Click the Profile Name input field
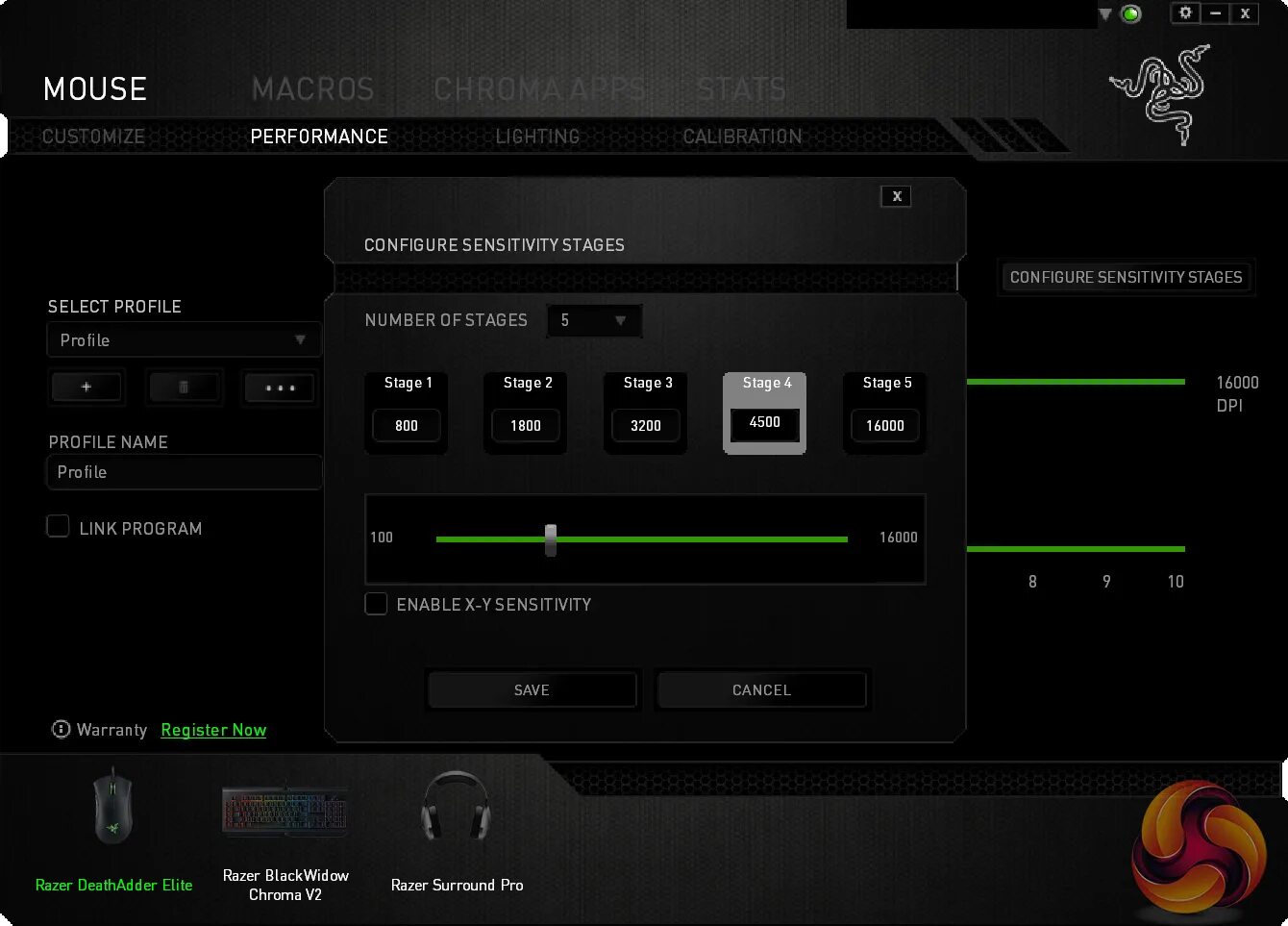The image size is (1288, 926). [184, 472]
